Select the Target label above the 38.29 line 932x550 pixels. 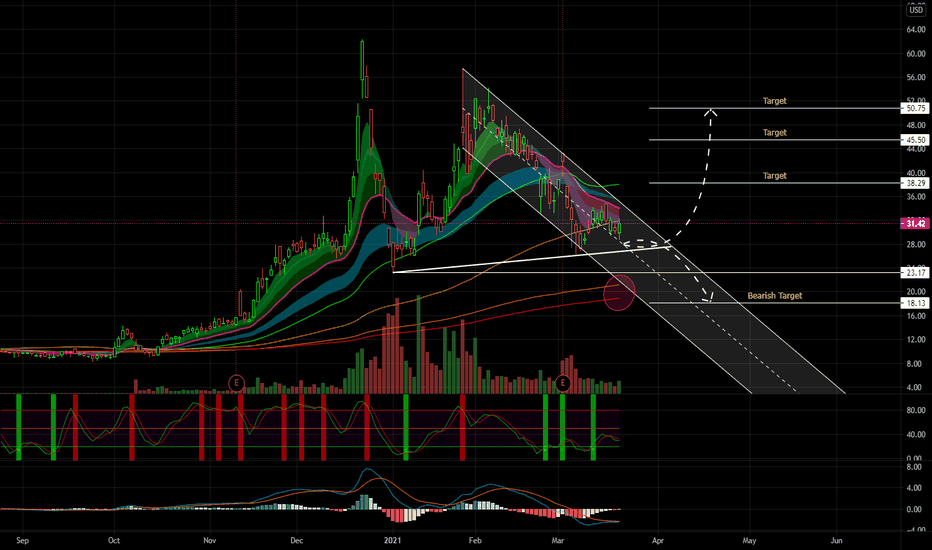coord(774,176)
